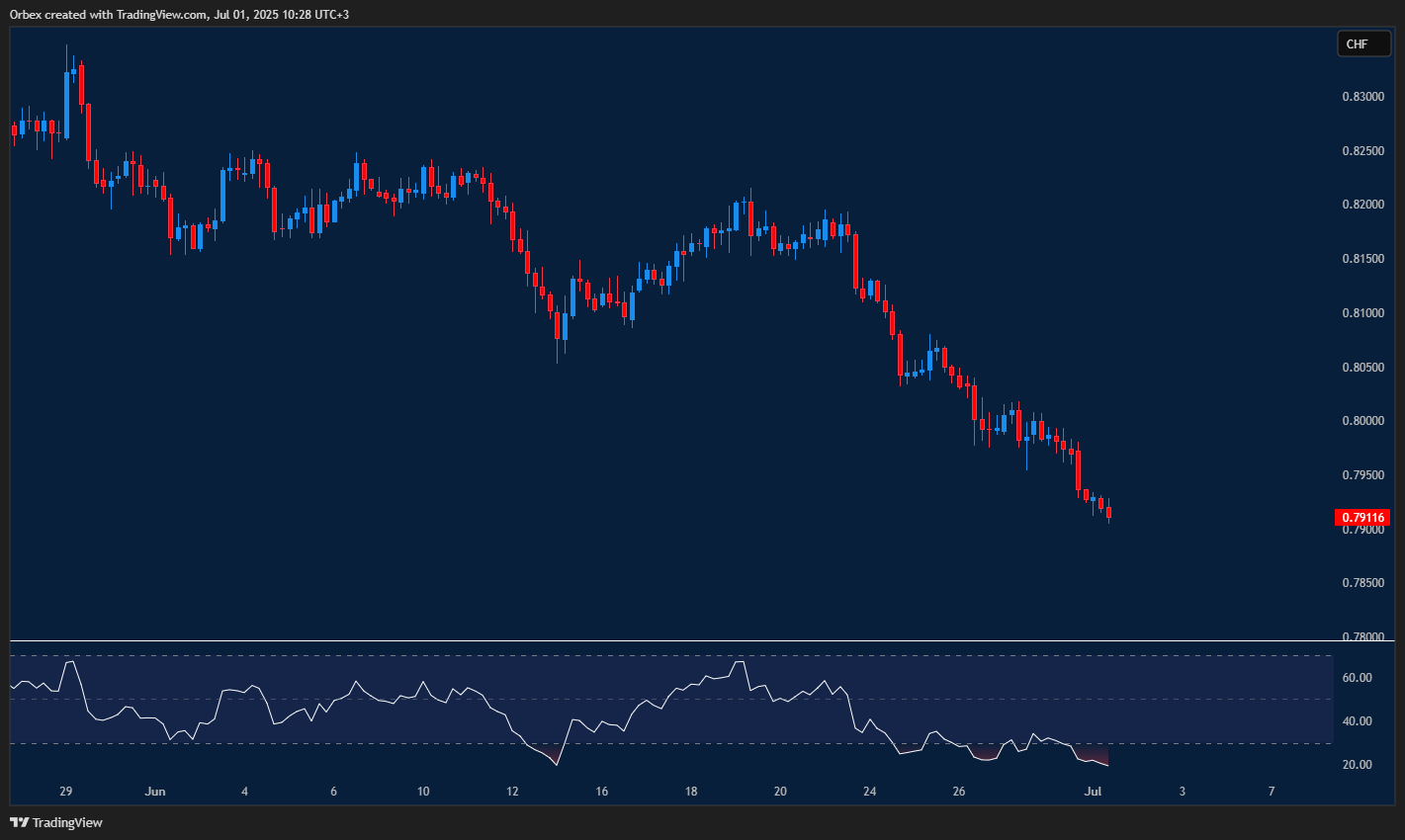Select the CHF currency label
The width and height of the screenshot is (1405, 840).
[1363, 43]
